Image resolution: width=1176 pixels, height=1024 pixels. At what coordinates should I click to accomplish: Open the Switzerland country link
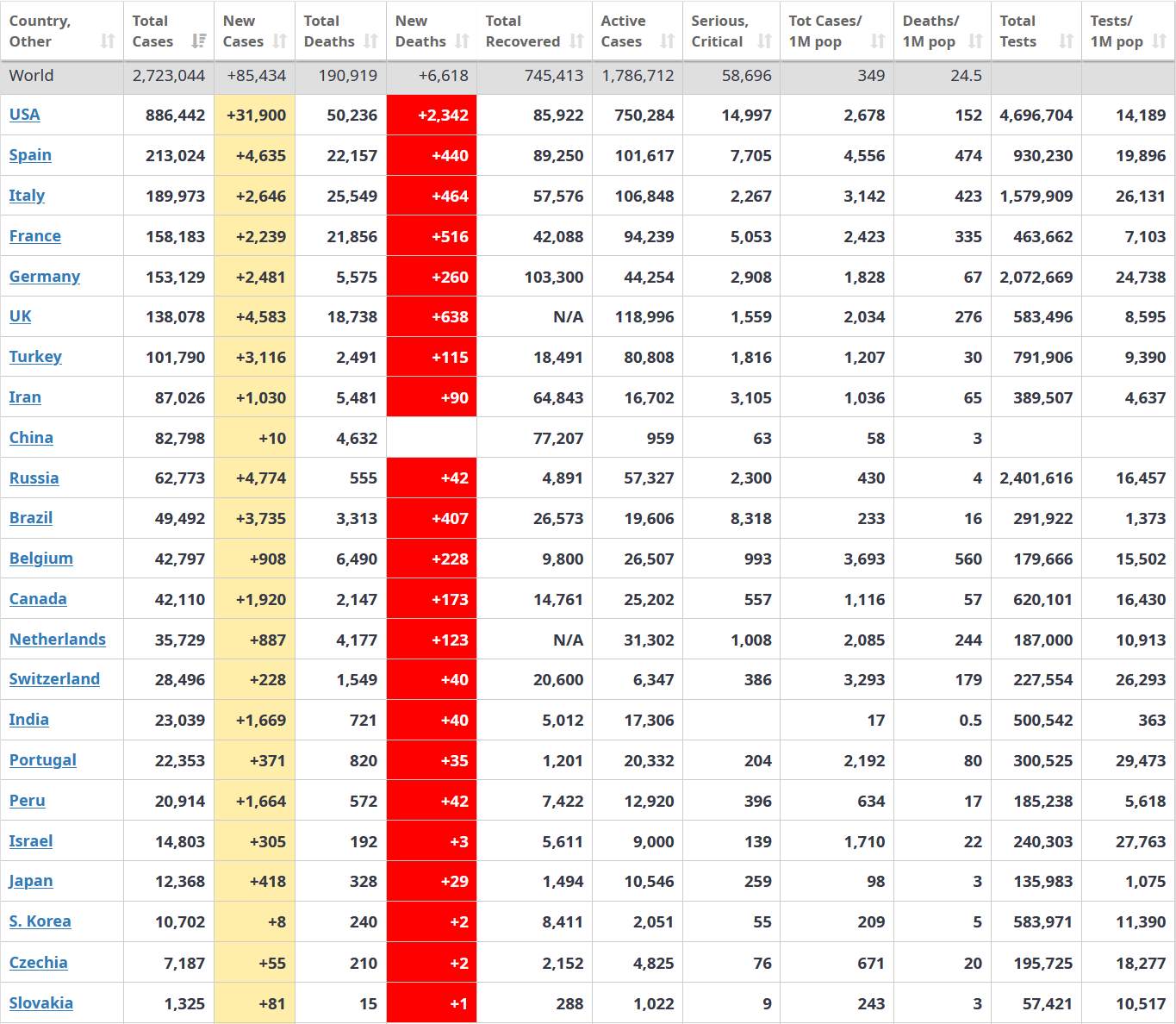(x=54, y=679)
